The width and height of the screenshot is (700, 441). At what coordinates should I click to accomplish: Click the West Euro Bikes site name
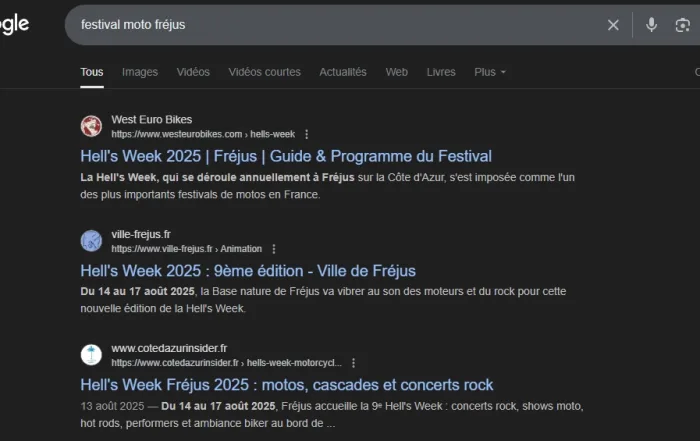[152, 120]
